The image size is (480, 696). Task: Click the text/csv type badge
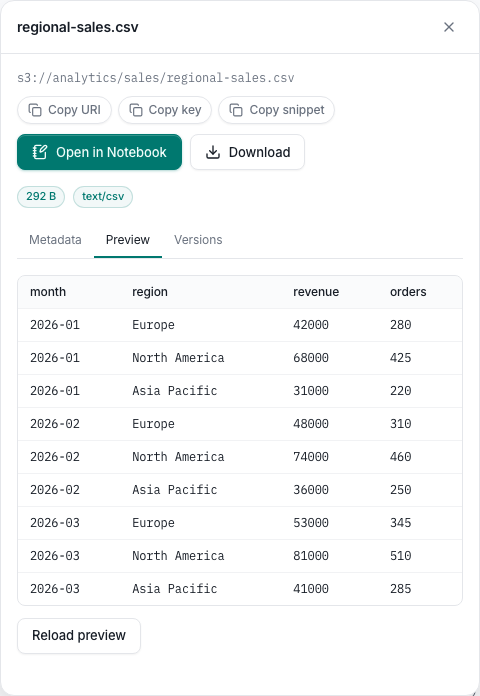click(103, 196)
